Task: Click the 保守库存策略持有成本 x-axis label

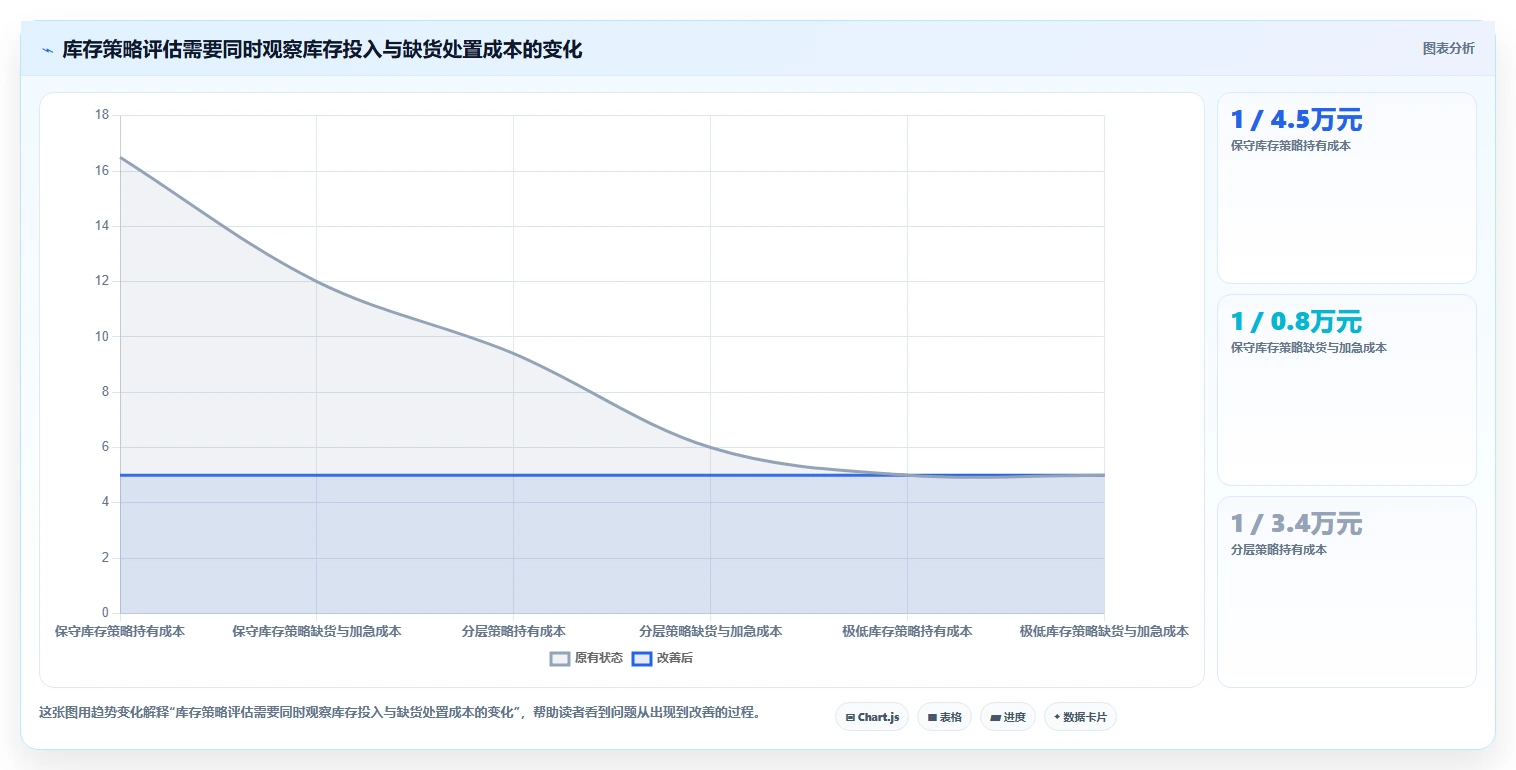Action: [120, 632]
